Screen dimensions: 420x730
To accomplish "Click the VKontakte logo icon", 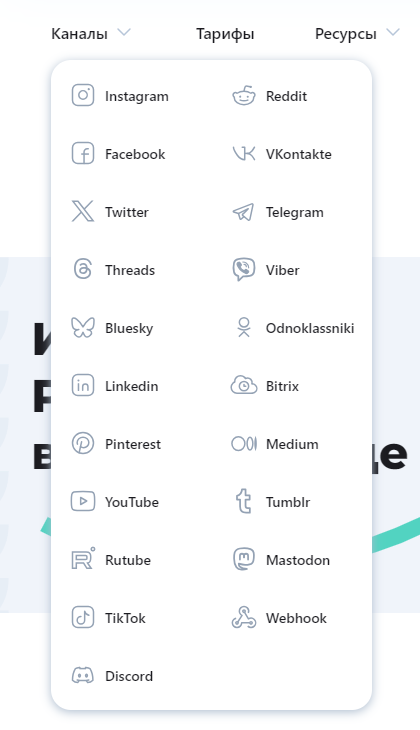I will tap(244, 154).
